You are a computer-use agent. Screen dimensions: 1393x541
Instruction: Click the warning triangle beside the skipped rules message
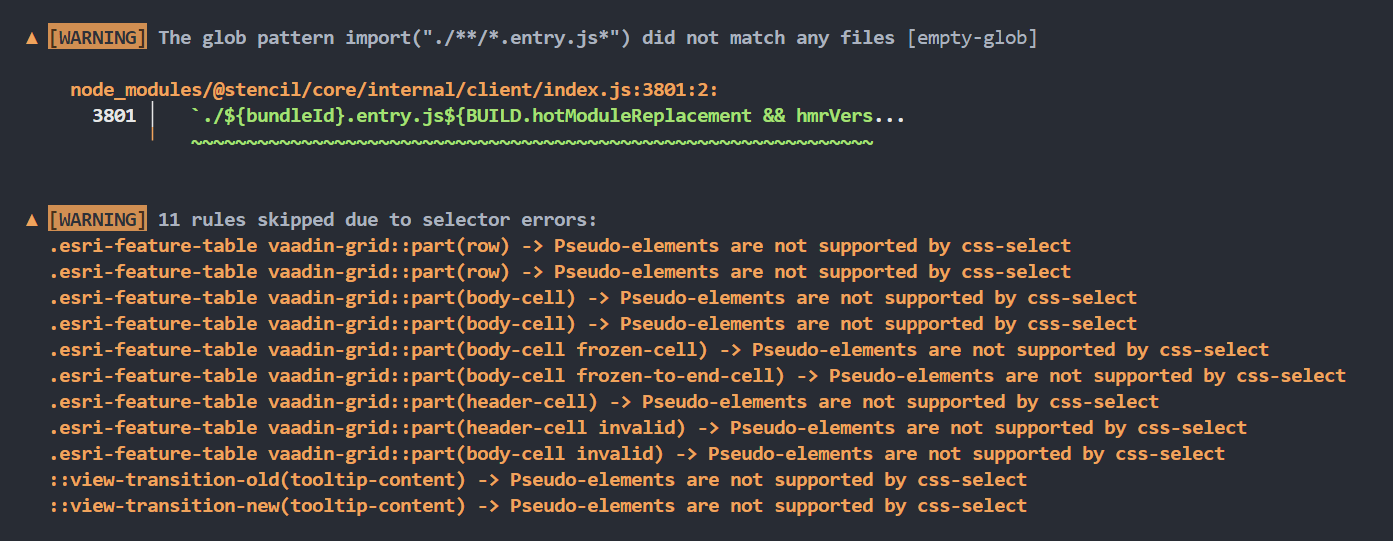tap(32, 220)
